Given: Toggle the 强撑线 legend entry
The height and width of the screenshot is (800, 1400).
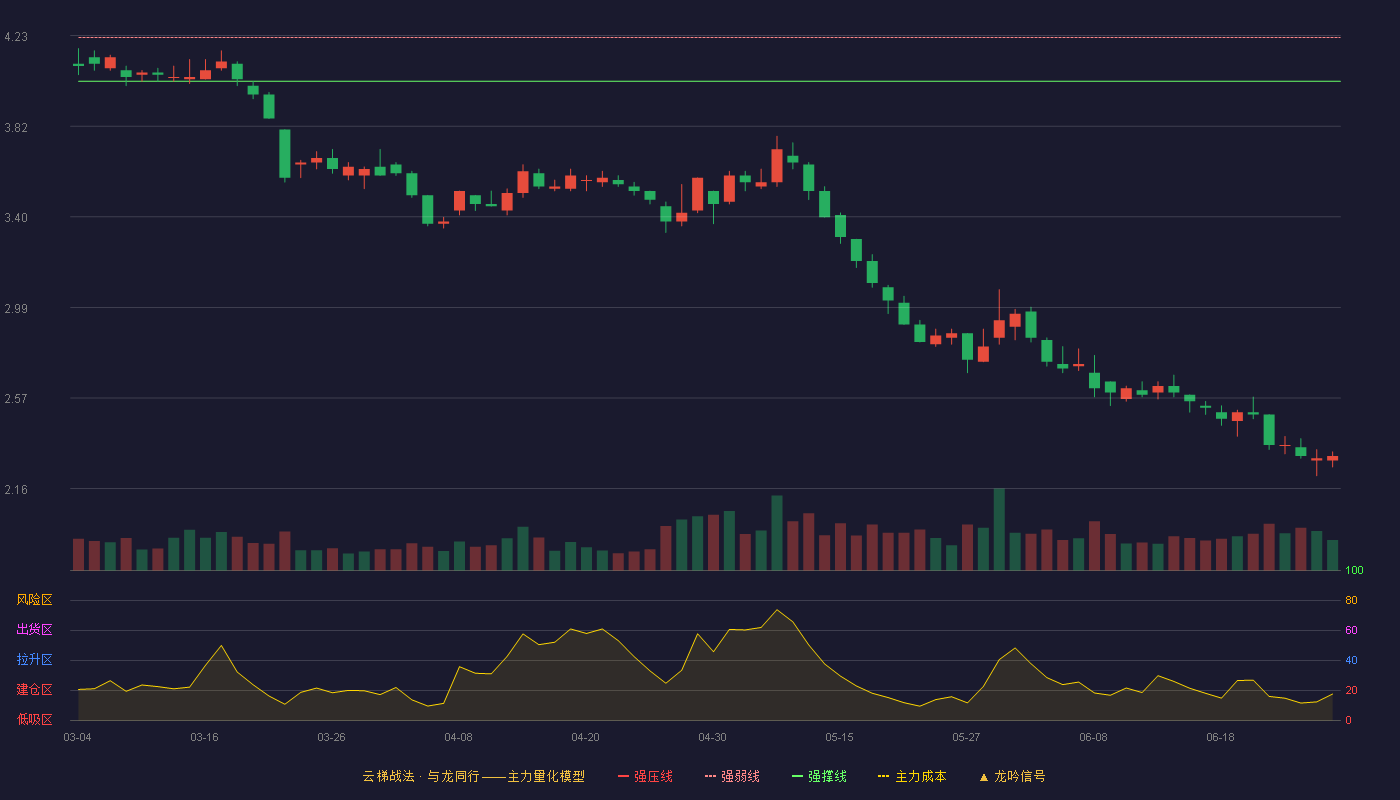Looking at the screenshot, I should tap(819, 776).
